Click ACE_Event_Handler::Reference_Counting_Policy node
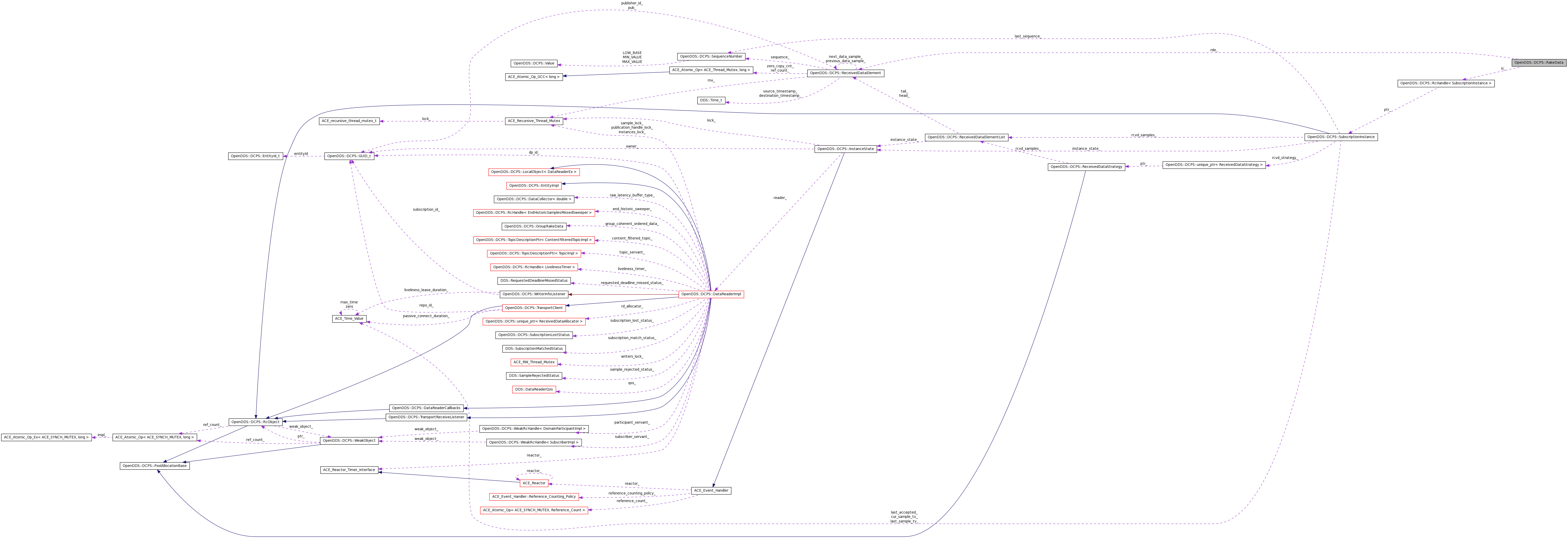Screen dimensions: 1568x538 tap(534, 497)
